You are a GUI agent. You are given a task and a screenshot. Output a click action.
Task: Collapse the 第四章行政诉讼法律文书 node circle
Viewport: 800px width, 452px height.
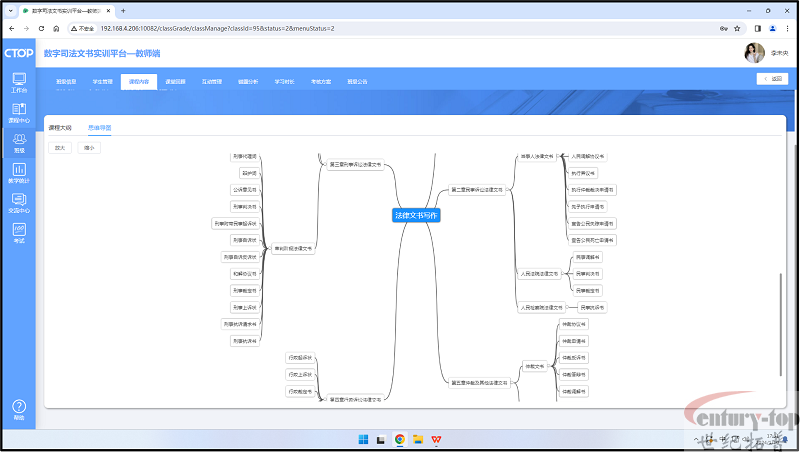pos(324,399)
